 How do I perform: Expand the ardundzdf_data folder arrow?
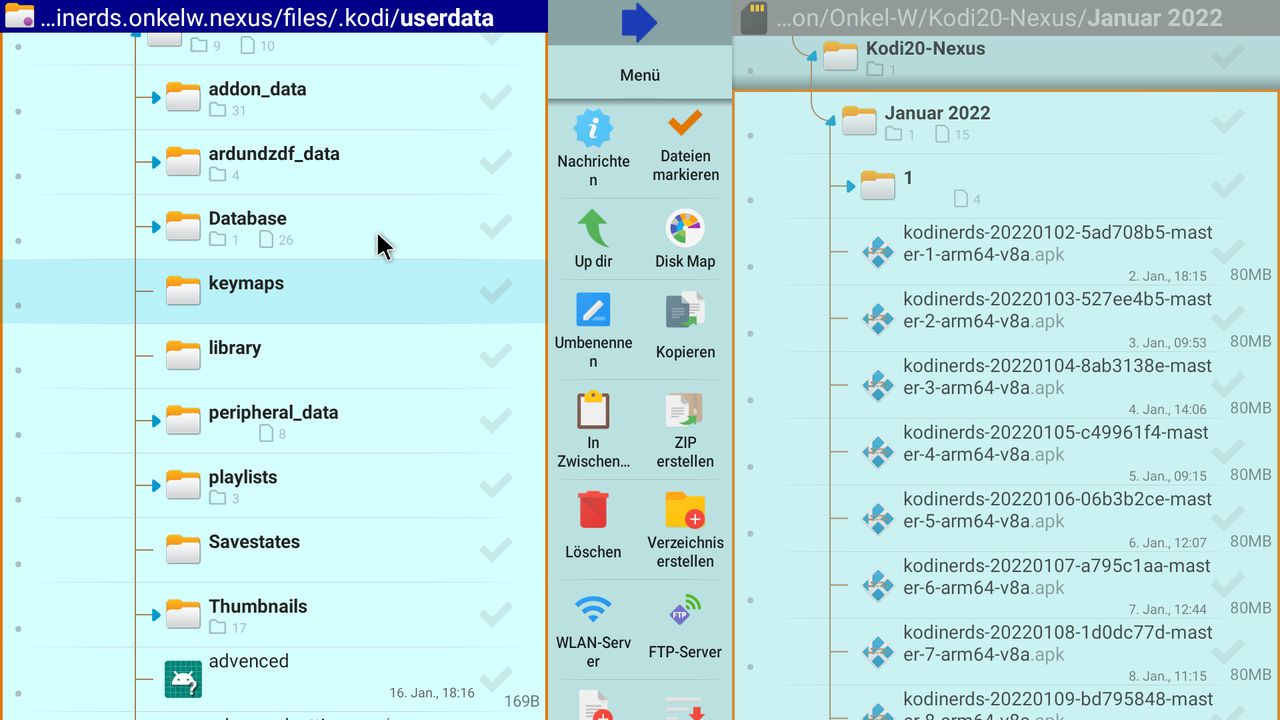pyautogui.click(x=156, y=162)
